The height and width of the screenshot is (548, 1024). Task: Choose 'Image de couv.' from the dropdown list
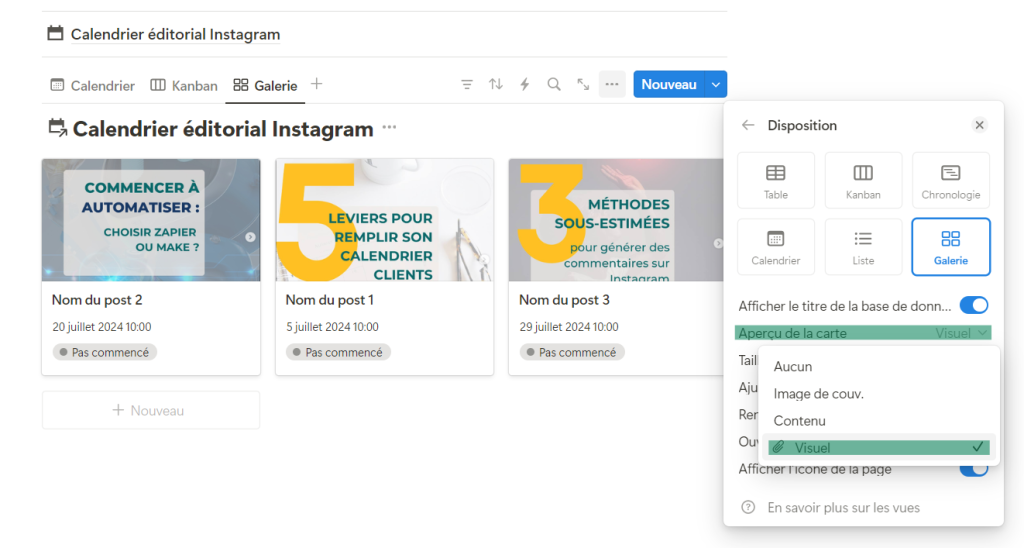tap(818, 394)
